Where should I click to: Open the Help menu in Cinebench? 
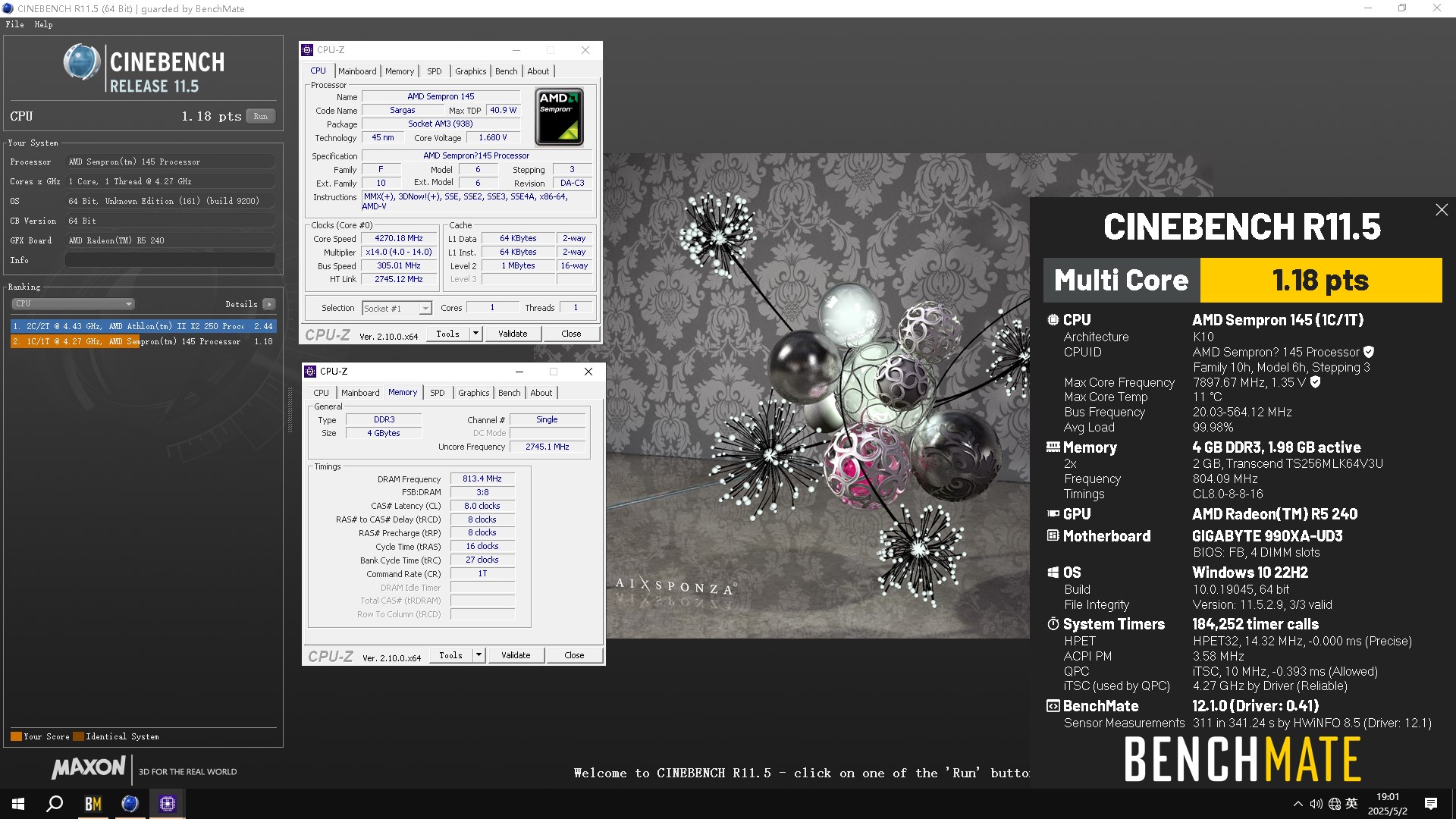click(x=43, y=24)
